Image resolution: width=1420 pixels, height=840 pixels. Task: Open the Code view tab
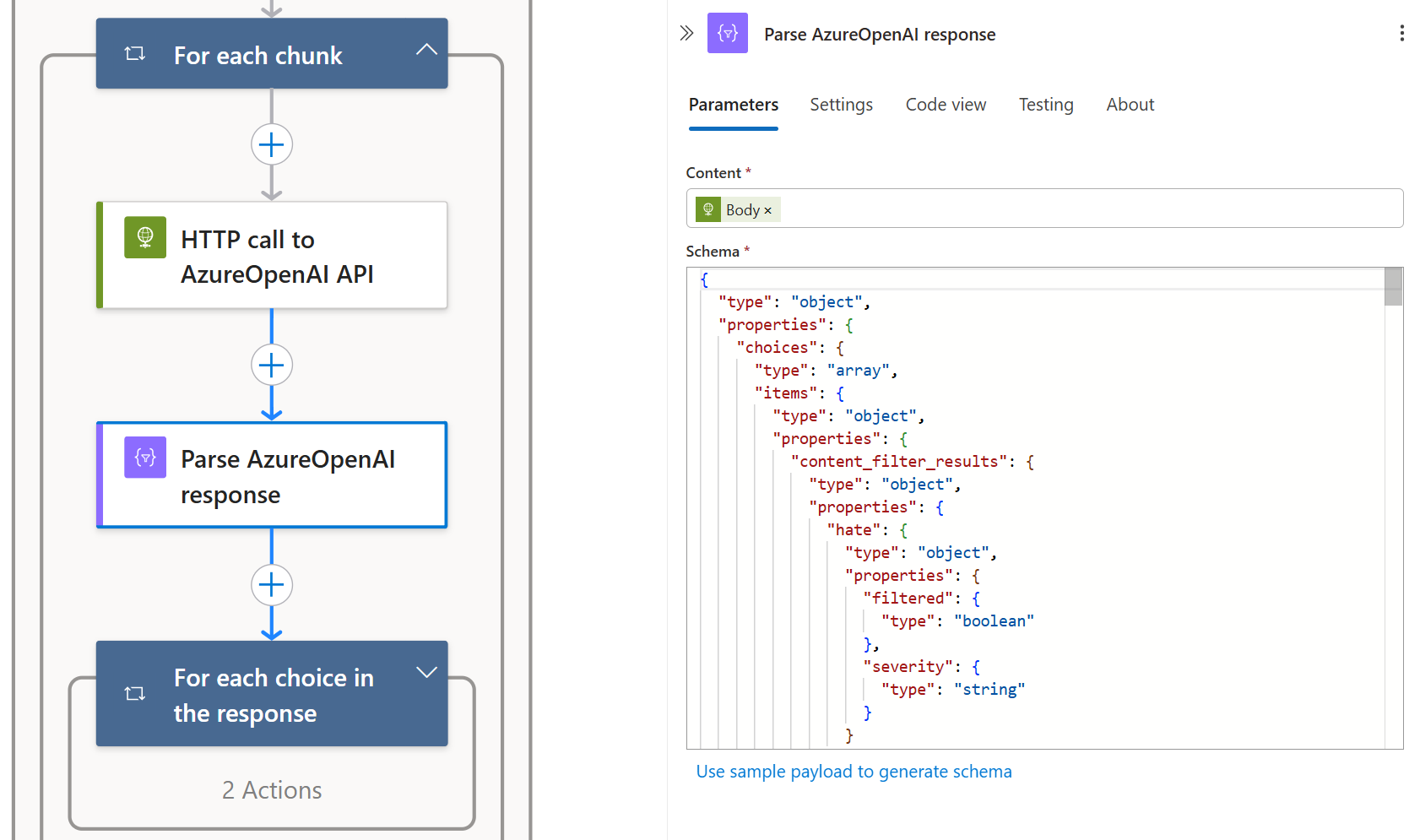pos(946,105)
